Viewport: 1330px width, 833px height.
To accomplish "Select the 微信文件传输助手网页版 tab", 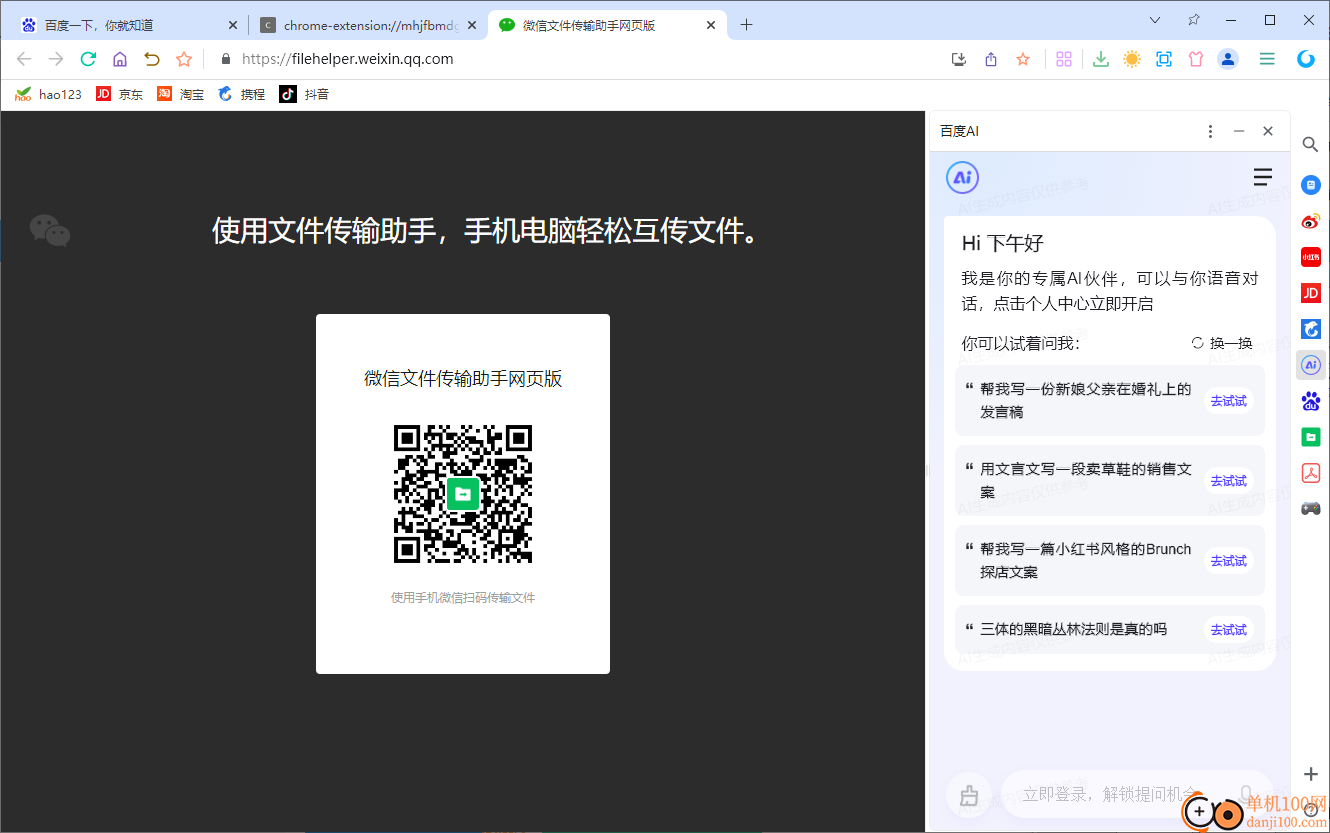I will pos(608,25).
